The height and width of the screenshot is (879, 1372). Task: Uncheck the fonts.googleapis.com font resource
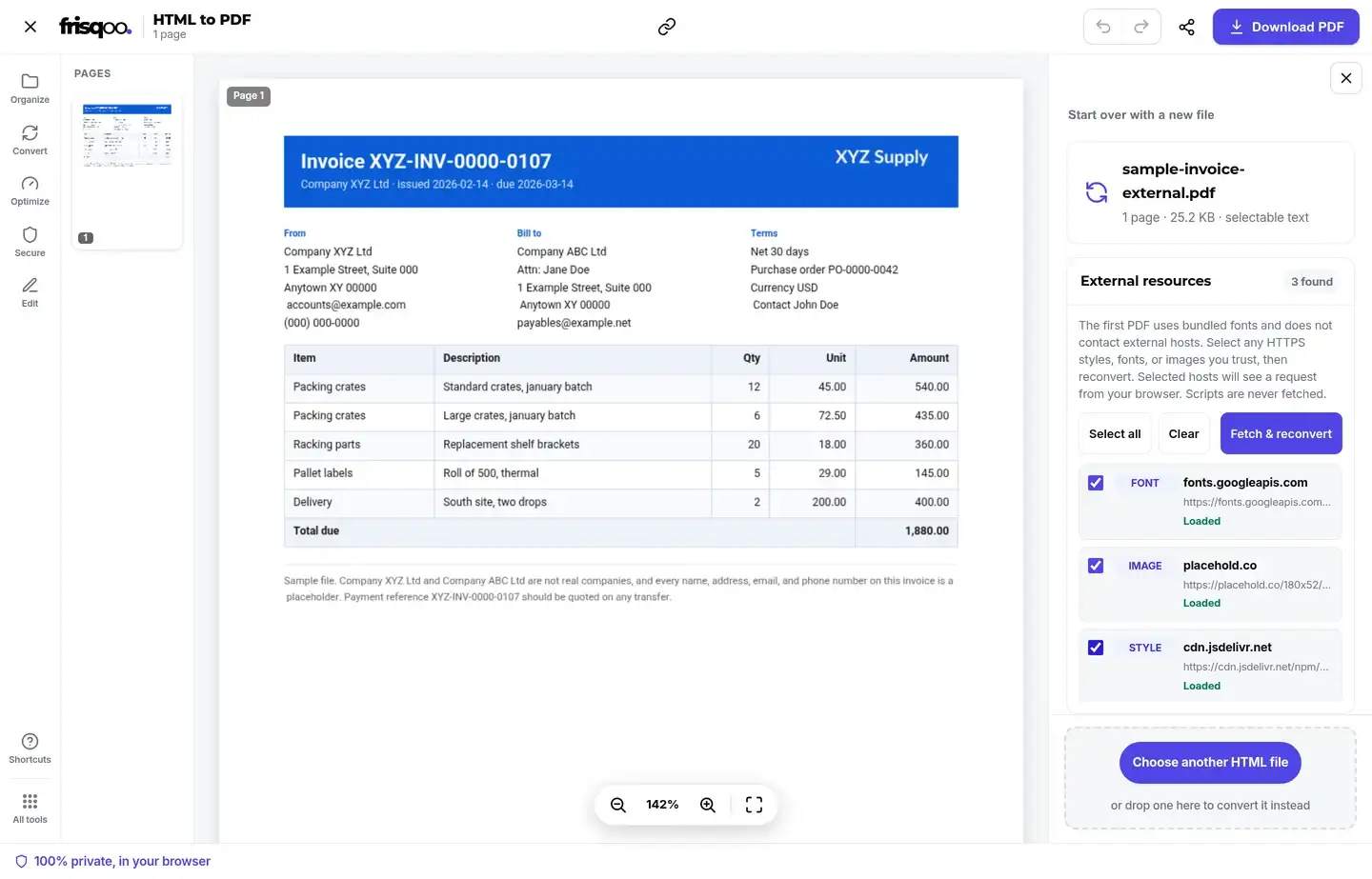tap(1096, 483)
